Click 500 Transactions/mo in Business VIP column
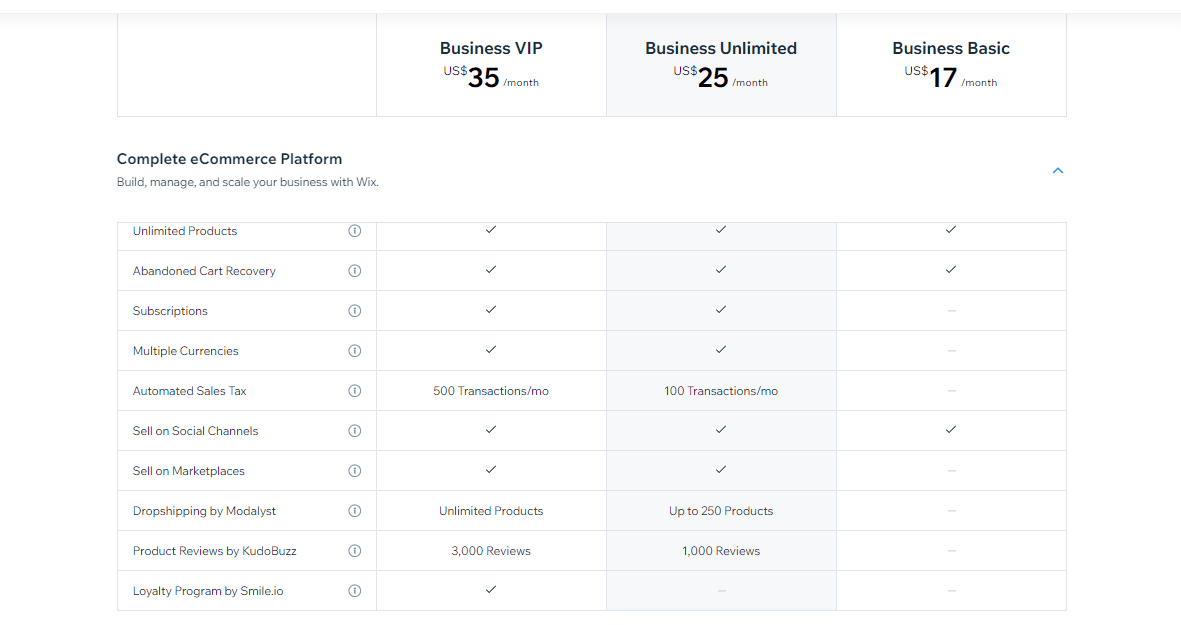The image size is (1181, 625). 491,391
